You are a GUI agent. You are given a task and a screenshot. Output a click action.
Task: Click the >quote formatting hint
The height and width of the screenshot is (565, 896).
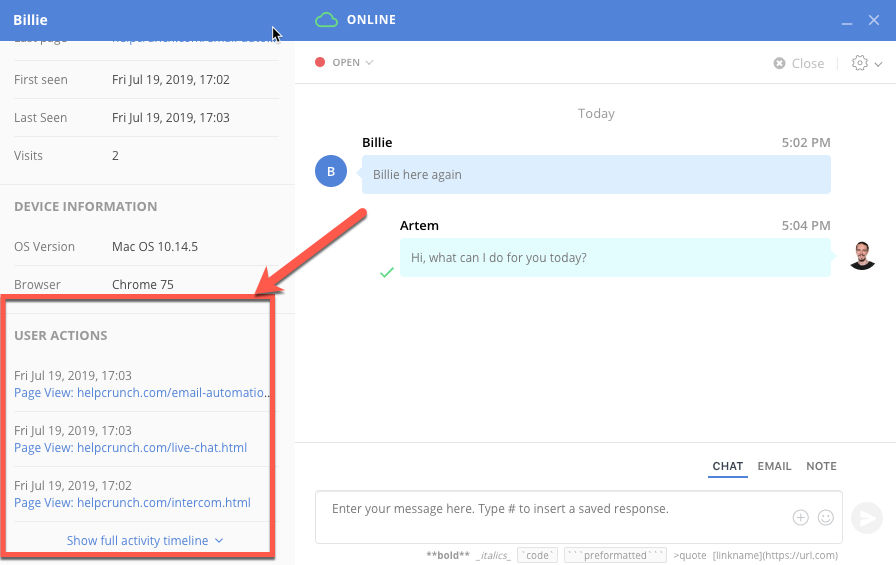click(x=690, y=555)
